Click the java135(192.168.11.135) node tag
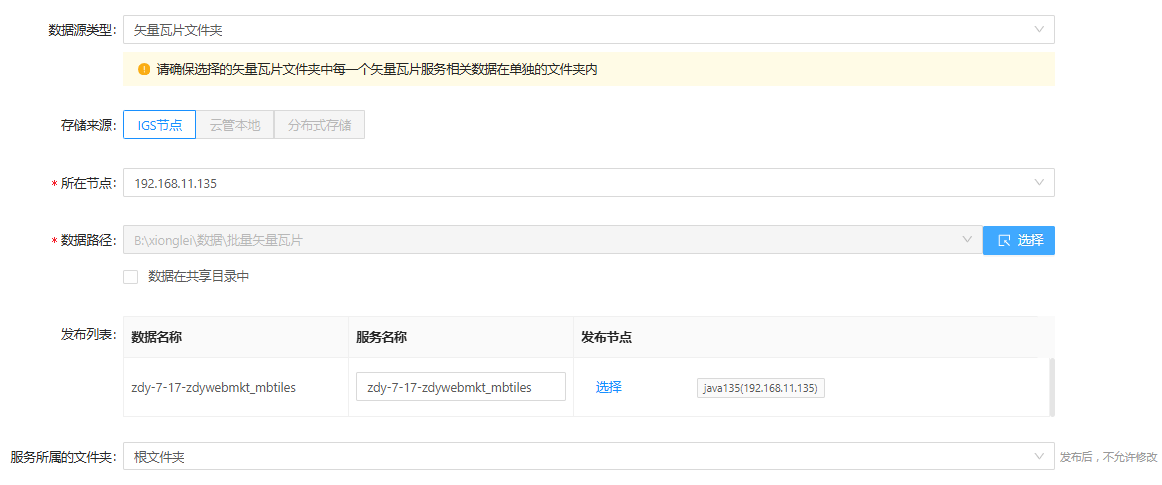This screenshot has width=1162, height=485. tap(760, 388)
